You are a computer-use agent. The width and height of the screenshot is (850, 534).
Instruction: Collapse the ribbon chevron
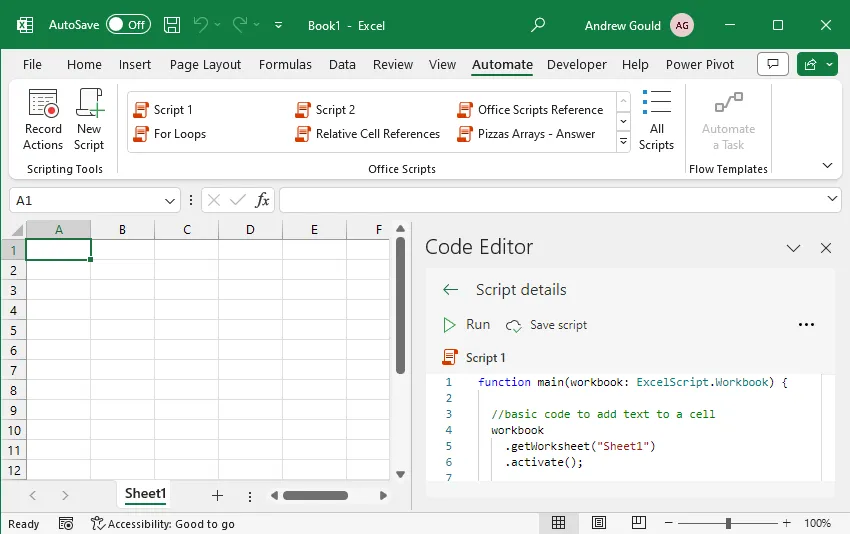point(827,165)
